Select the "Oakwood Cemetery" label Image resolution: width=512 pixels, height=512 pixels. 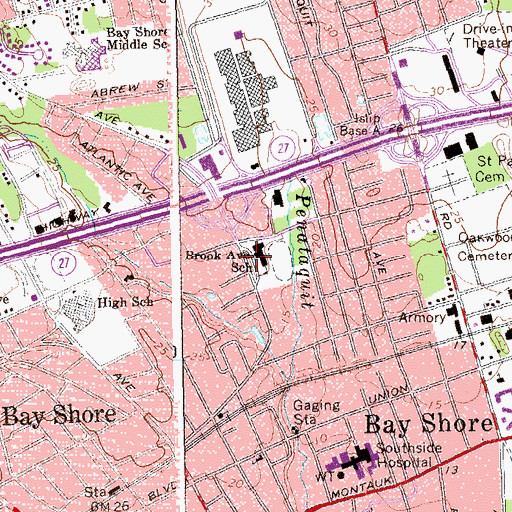click(x=485, y=247)
